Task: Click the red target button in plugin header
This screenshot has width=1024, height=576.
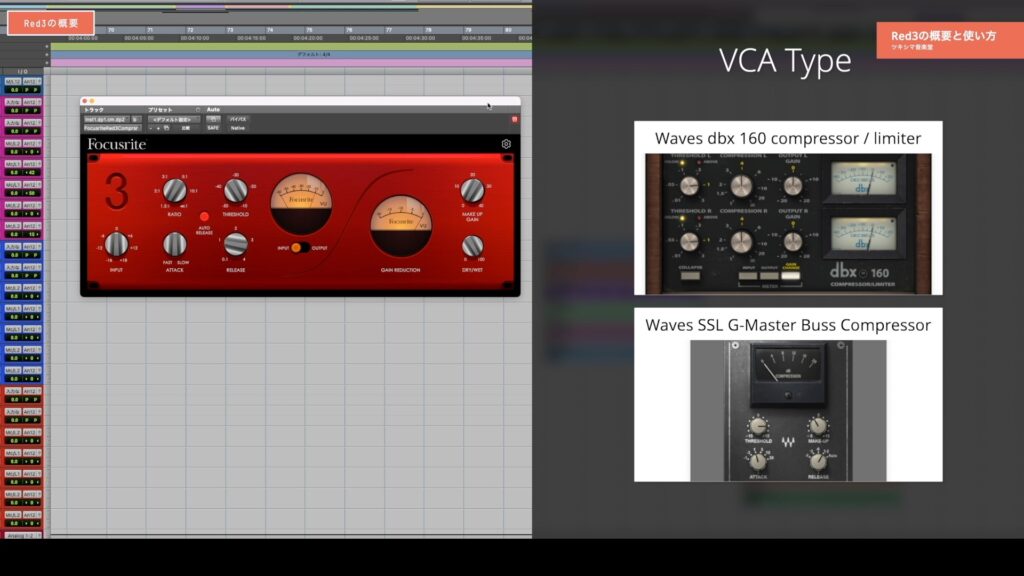Action: point(515,120)
